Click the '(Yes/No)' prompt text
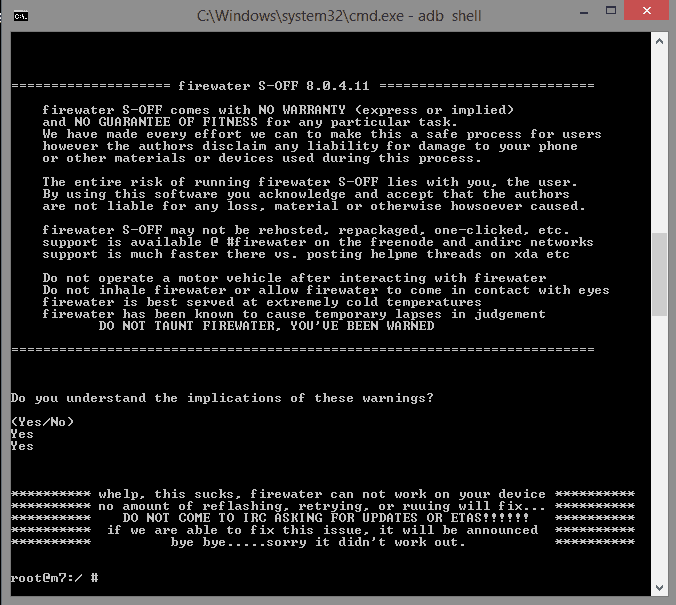 click(x=42, y=422)
